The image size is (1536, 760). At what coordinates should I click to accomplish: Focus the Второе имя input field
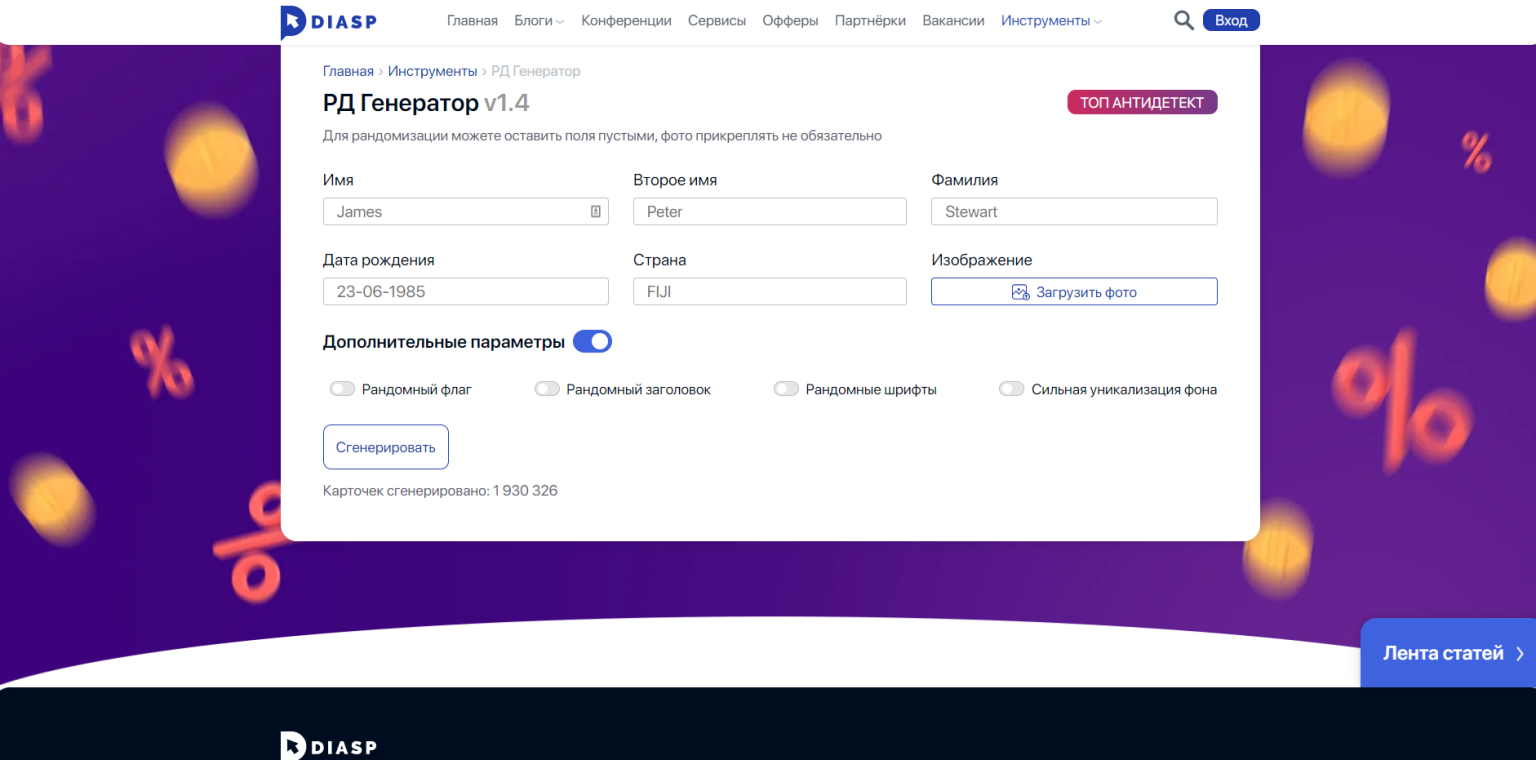point(770,211)
